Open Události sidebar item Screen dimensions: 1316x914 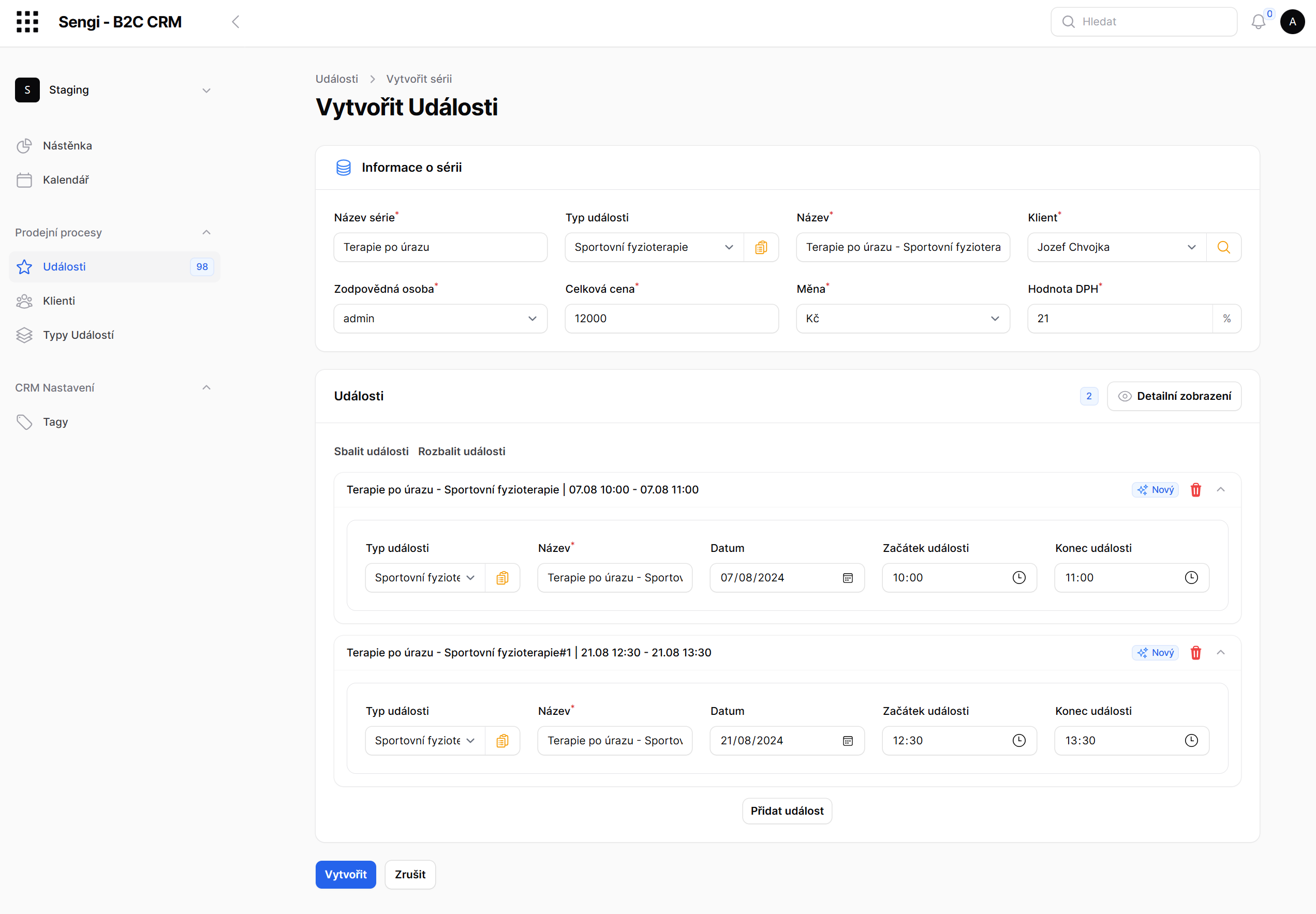(114, 267)
